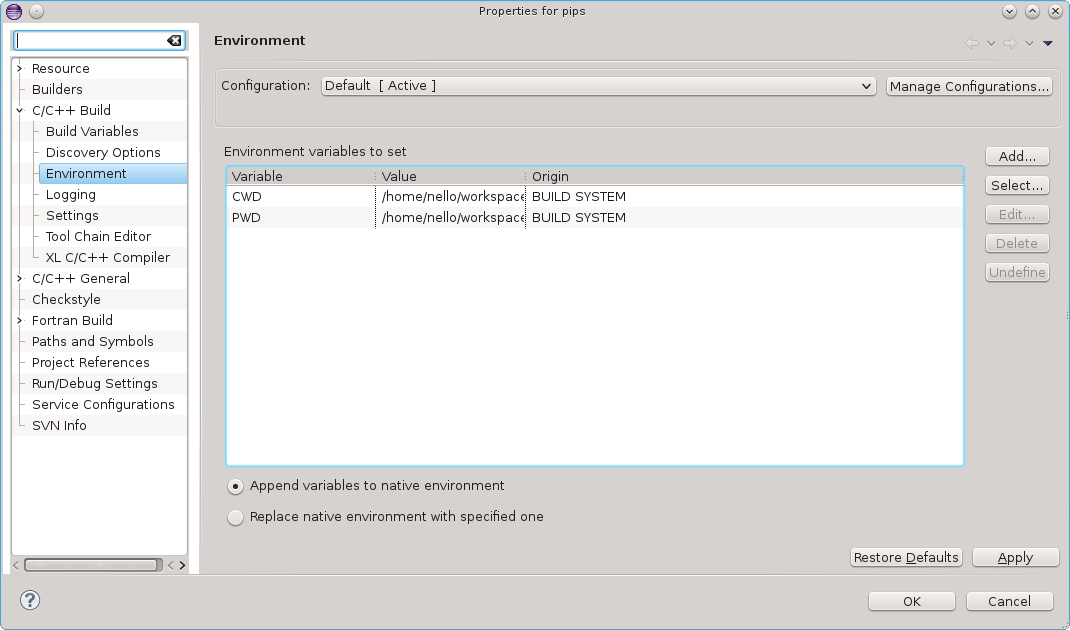Image resolution: width=1070 pixels, height=630 pixels.
Task: Click the help question mark icon
Action: click(31, 600)
